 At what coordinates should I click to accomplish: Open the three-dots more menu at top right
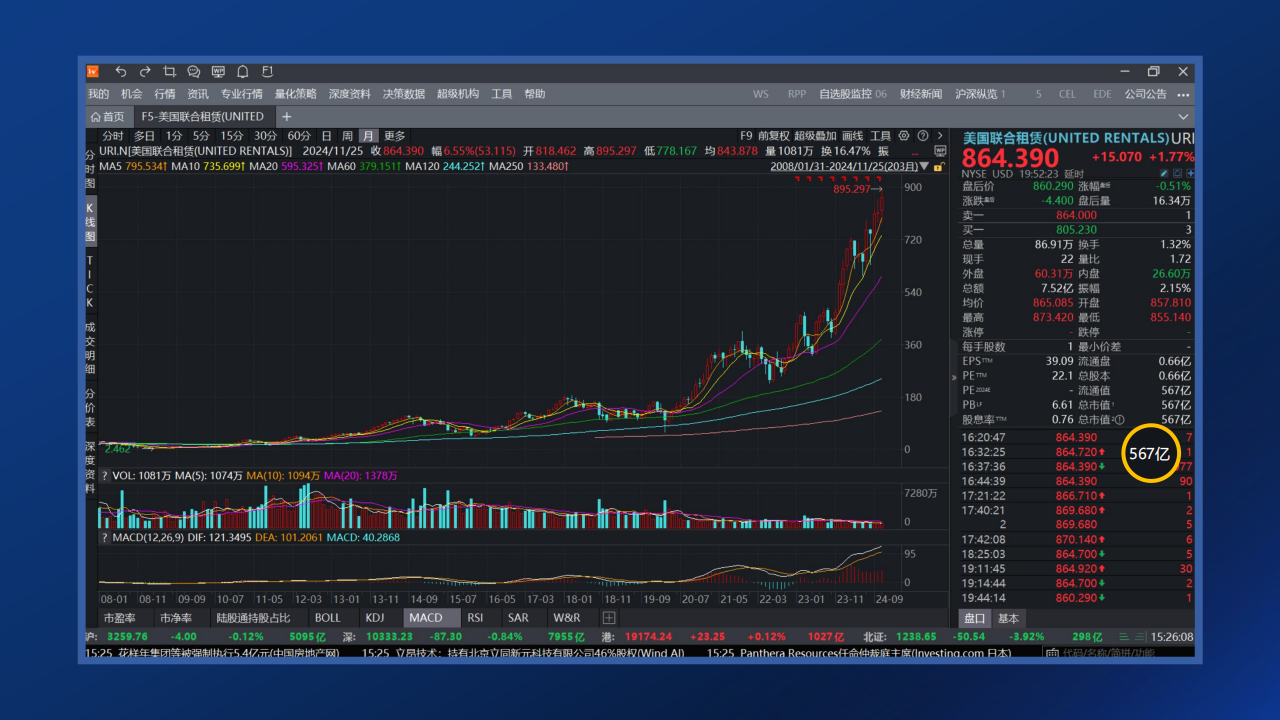pyautogui.click(x=1183, y=94)
